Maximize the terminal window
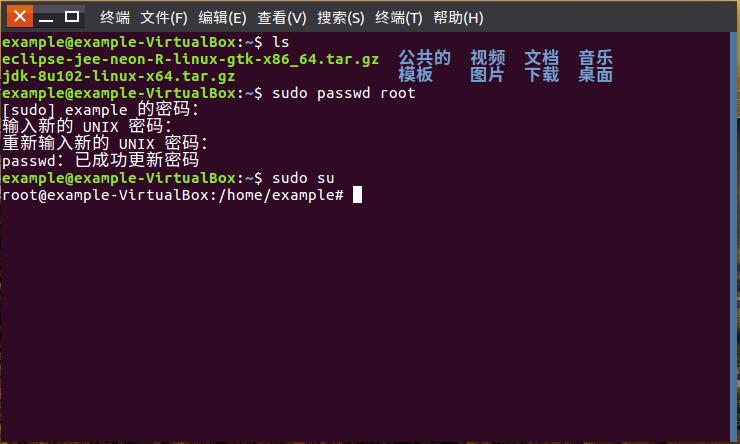 point(71,17)
